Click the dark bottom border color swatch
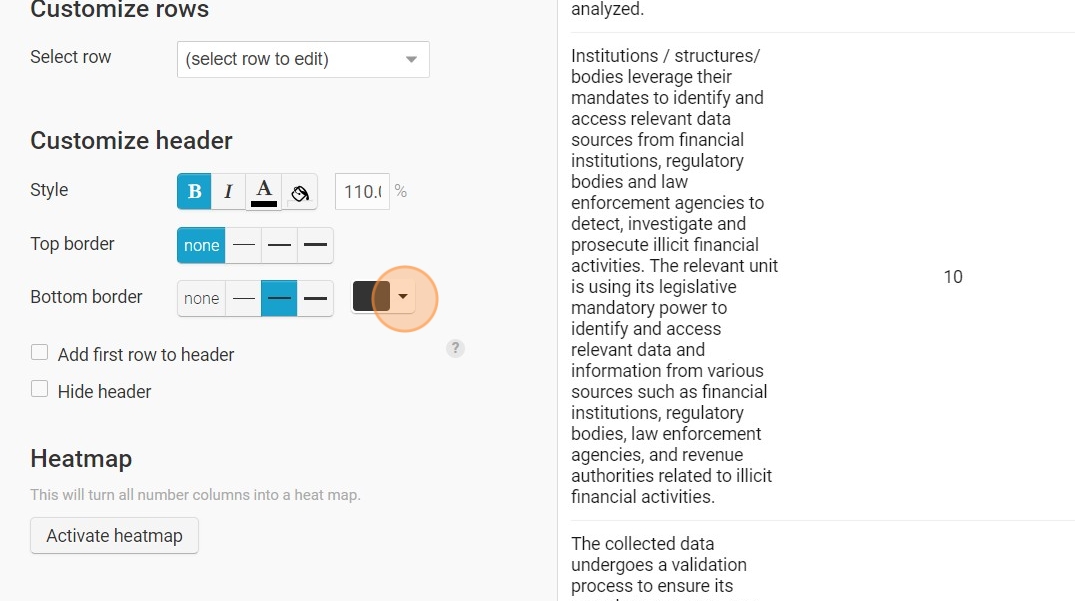 371,297
